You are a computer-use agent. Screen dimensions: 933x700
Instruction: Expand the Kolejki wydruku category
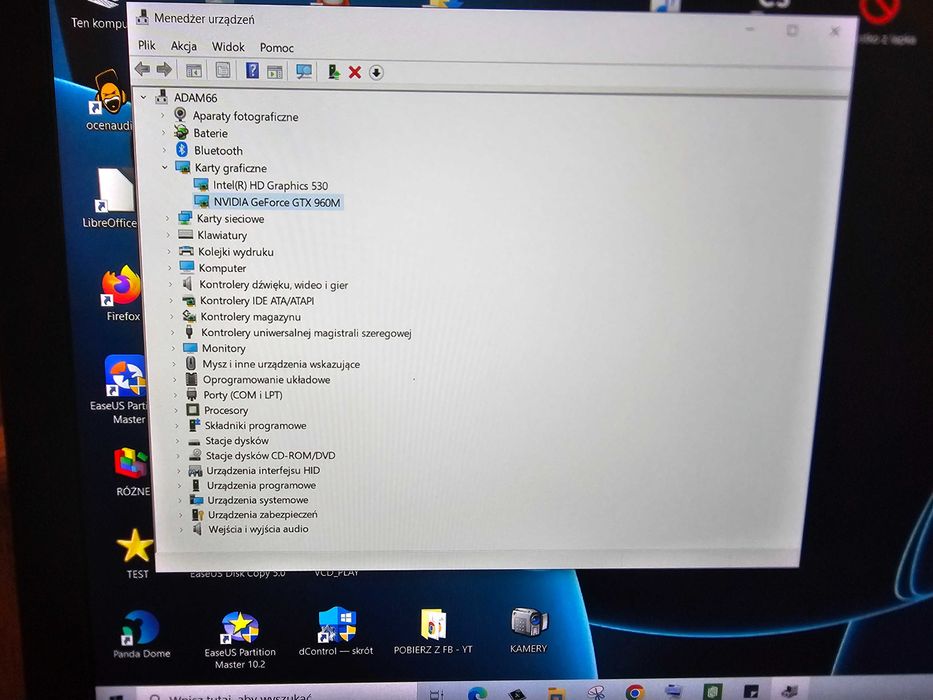click(x=169, y=251)
